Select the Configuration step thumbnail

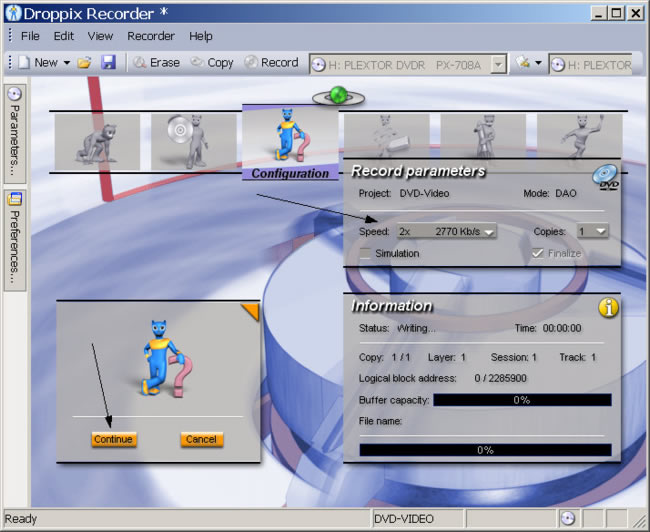[290, 142]
